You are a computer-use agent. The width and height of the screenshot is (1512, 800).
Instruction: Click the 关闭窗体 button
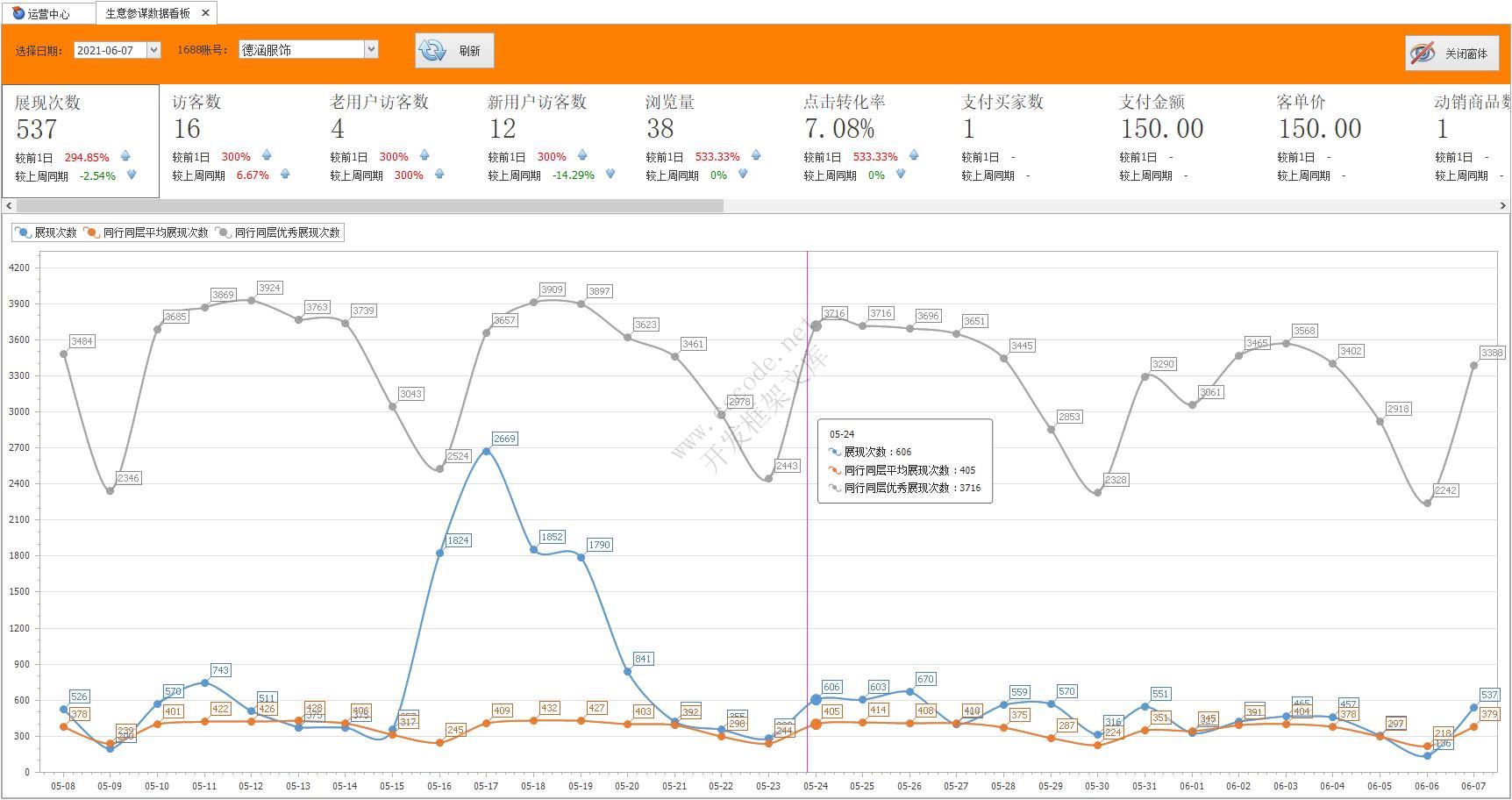click(1451, 54)
